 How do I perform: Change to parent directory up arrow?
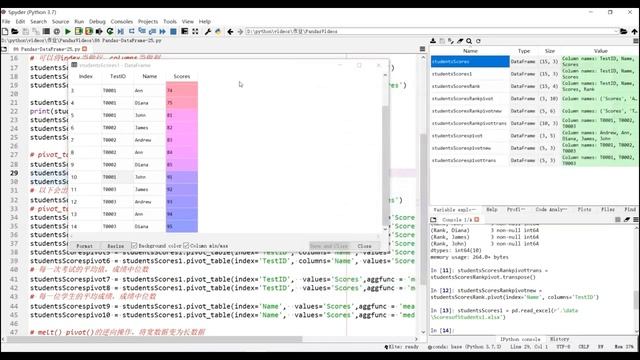(x=634, y=31)
